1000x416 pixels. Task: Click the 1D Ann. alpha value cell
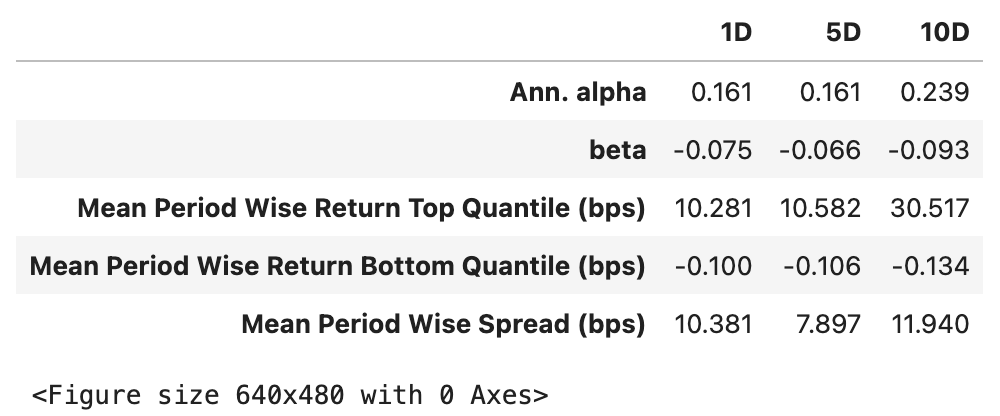[x=721, y=93]
